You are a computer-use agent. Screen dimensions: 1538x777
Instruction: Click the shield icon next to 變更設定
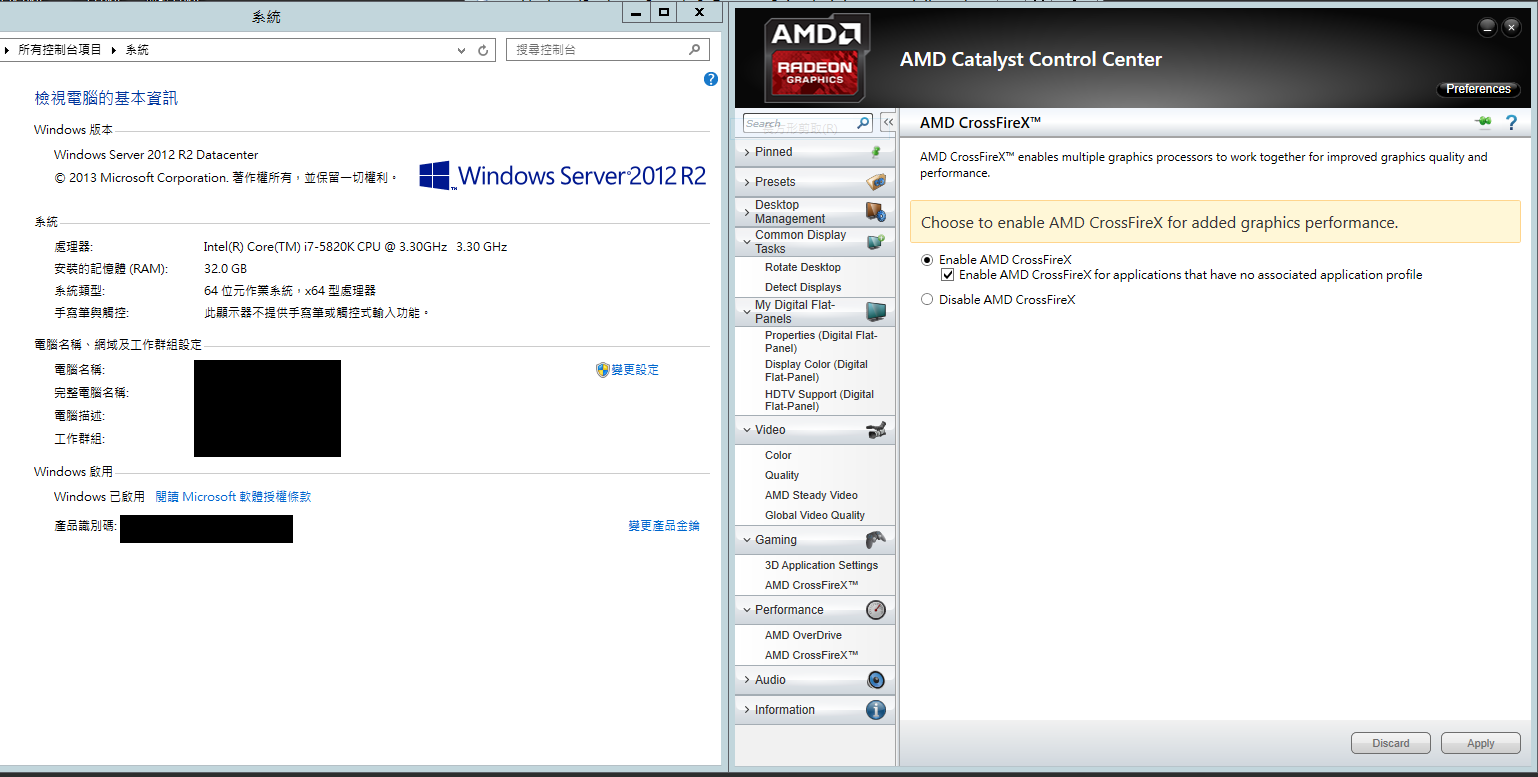tap(603, 370)
